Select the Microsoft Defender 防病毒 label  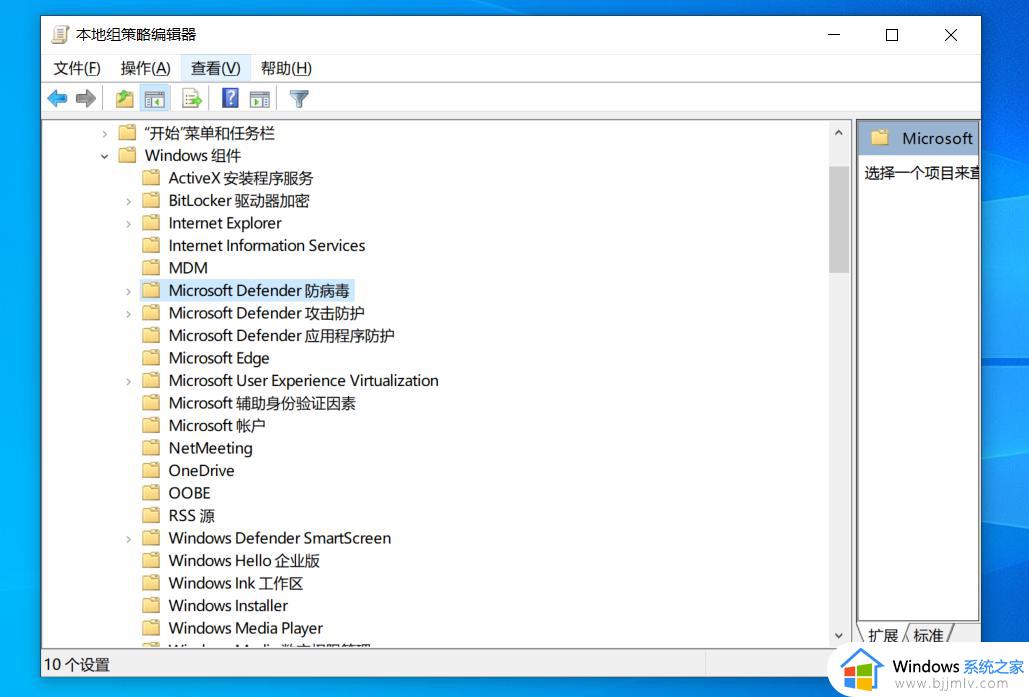click(x=259, y=290)
